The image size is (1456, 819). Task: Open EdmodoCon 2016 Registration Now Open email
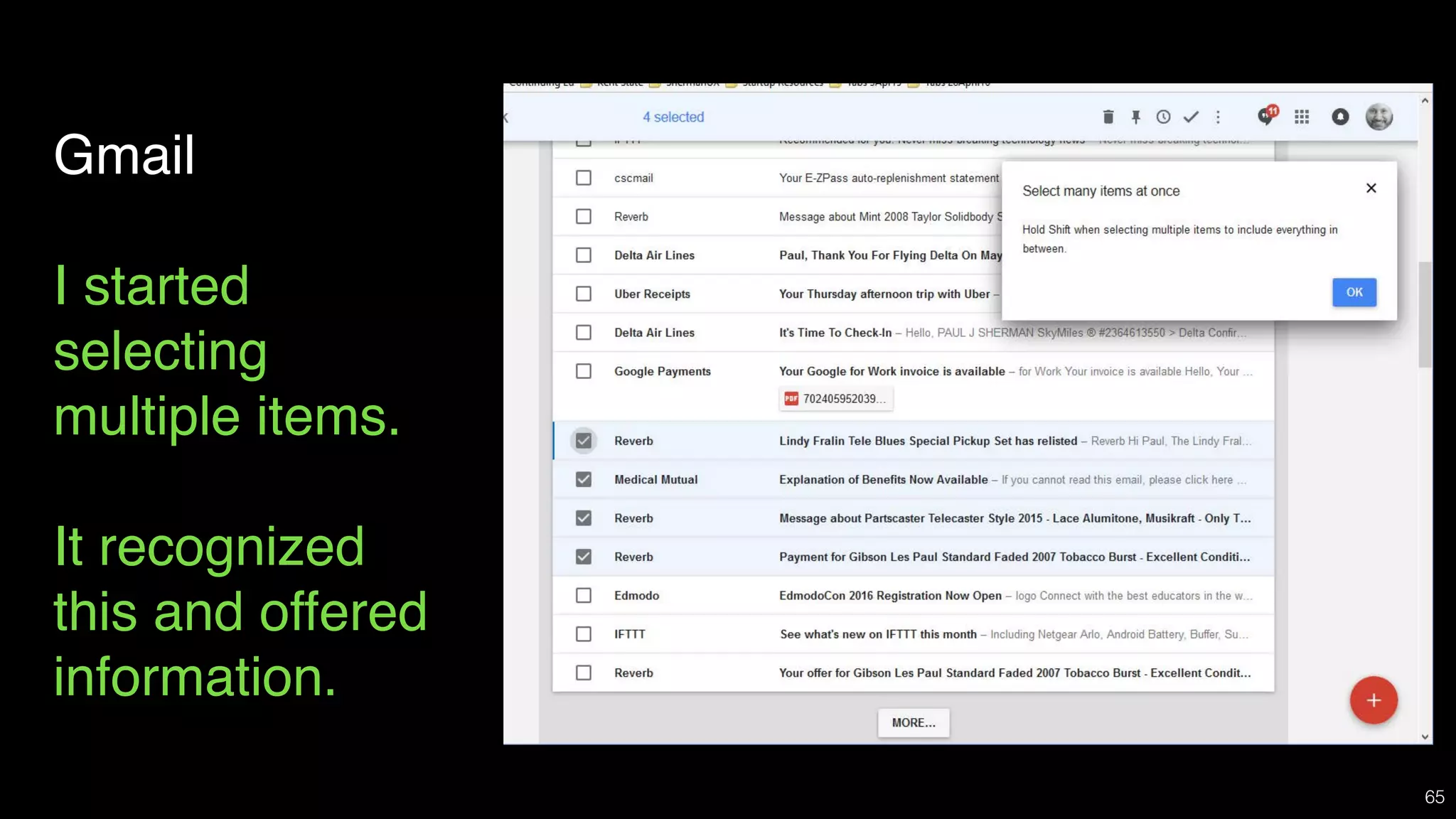913,596
